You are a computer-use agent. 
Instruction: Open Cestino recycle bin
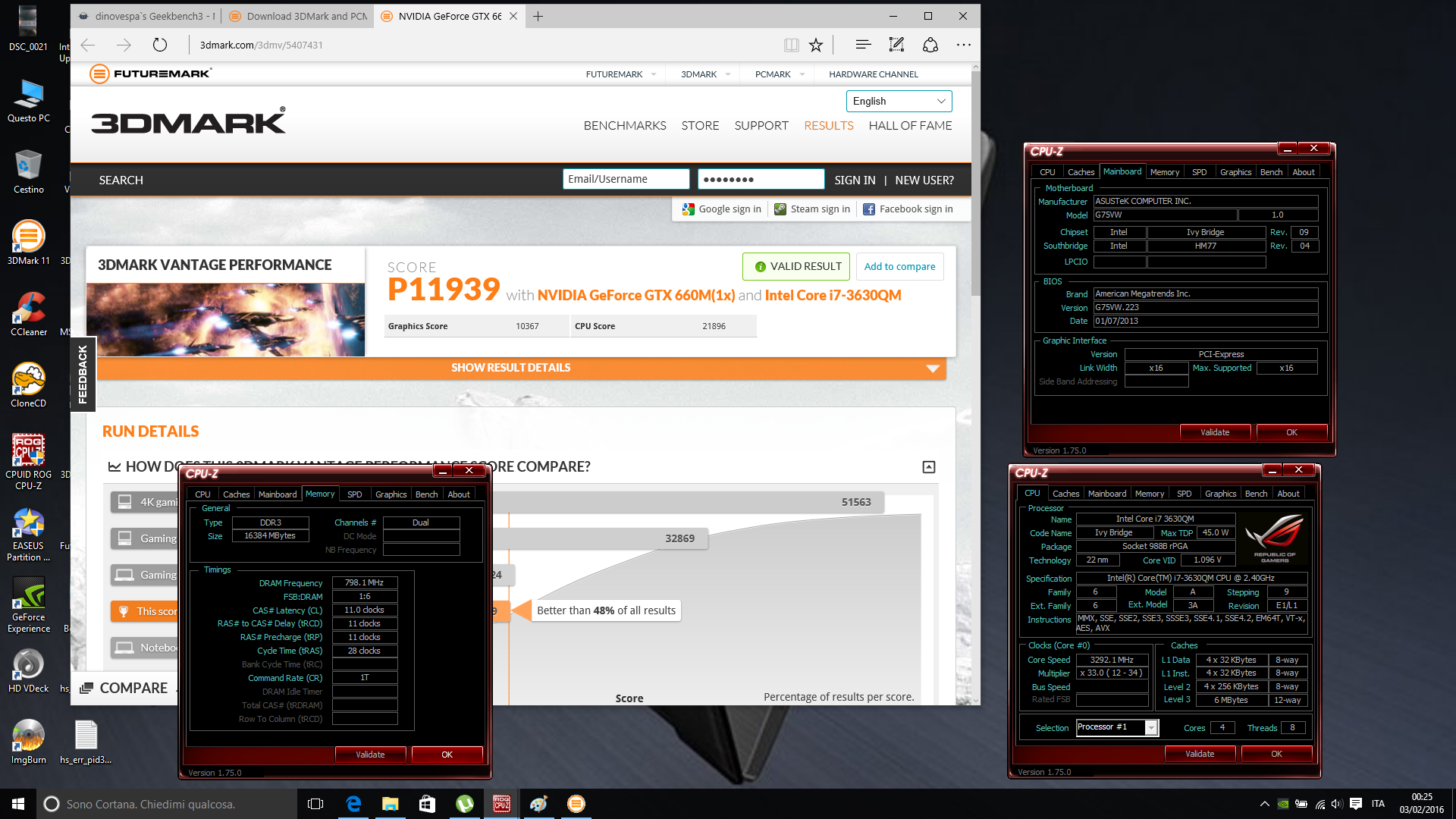(x=29, y=171)
